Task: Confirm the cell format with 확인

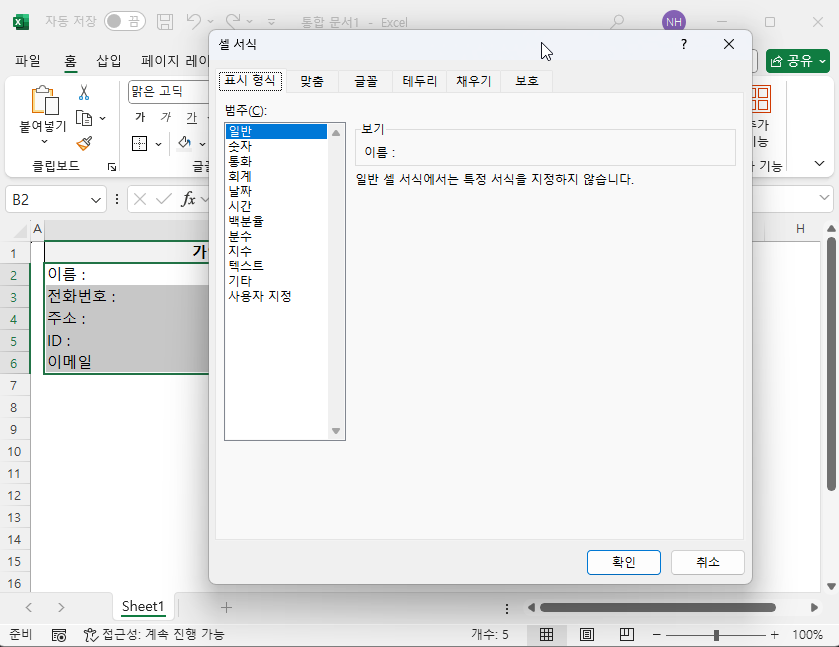Action: coord(623,562)
